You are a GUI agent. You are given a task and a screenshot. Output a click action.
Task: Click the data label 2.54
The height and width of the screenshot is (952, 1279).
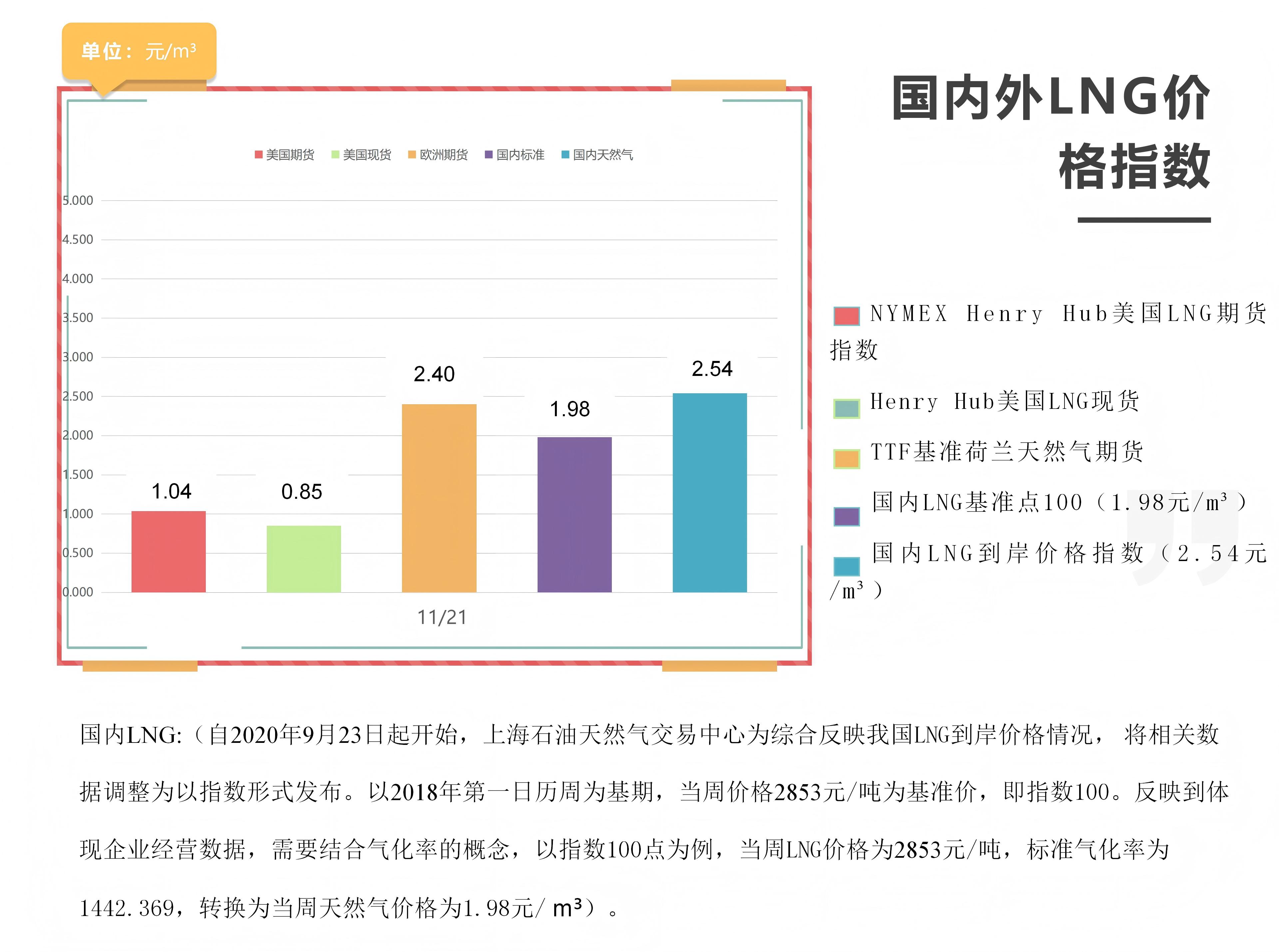tap(712, 369)
